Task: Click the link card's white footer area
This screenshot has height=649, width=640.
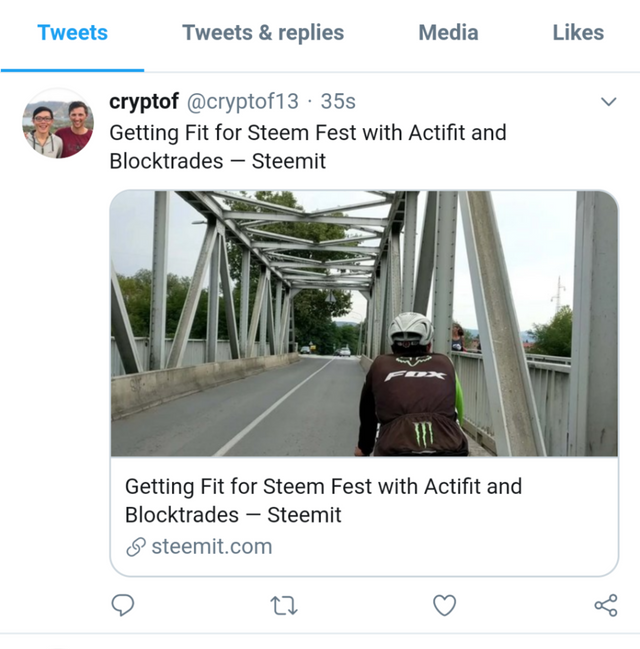Action: point(364,516)
